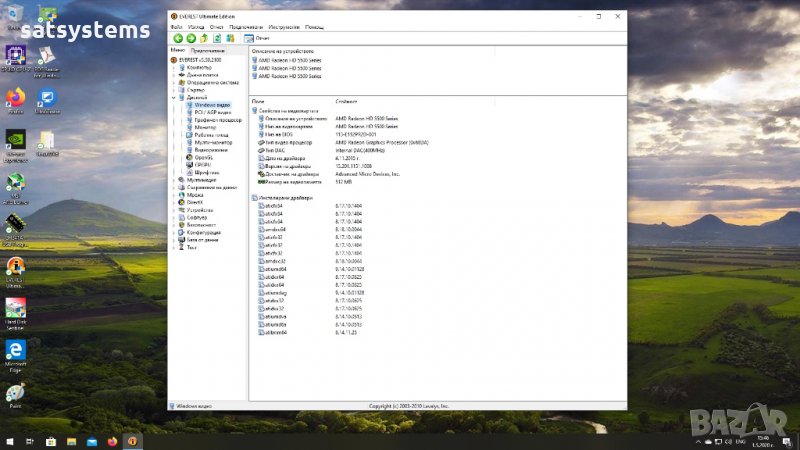Image resolution: width=800 pixels, height=450 pixels.
Task: Click the green Back arrow in toolbar
Action: (178, 38)
